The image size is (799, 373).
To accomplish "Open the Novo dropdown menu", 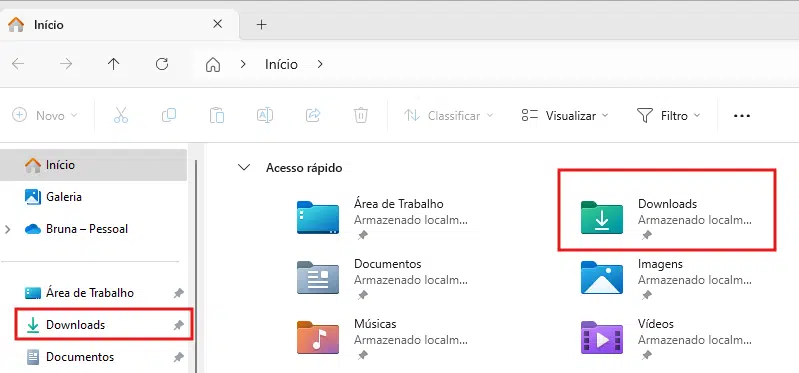I will pos(45,116).
